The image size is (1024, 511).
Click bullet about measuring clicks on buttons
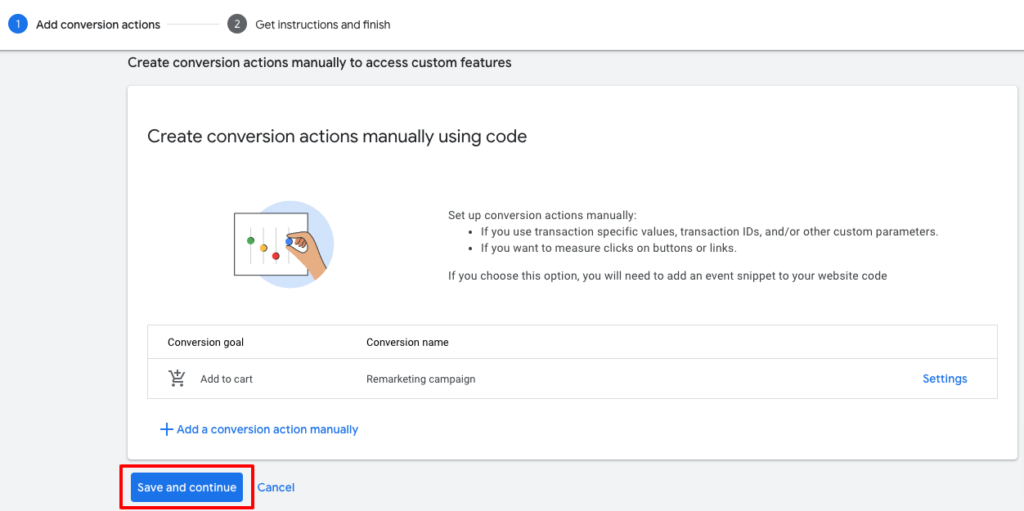pos(607,248)
